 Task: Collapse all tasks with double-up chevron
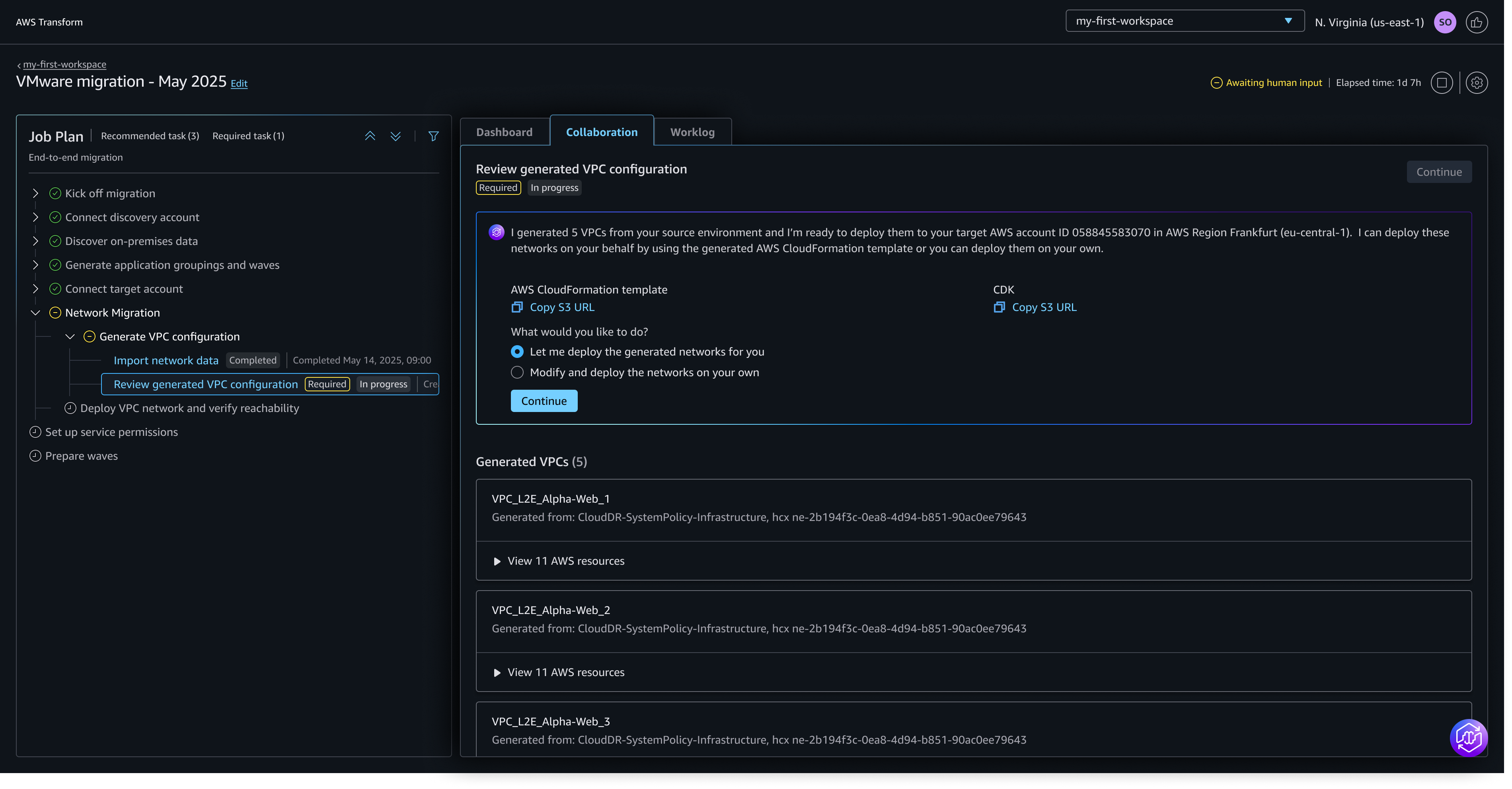370,136
